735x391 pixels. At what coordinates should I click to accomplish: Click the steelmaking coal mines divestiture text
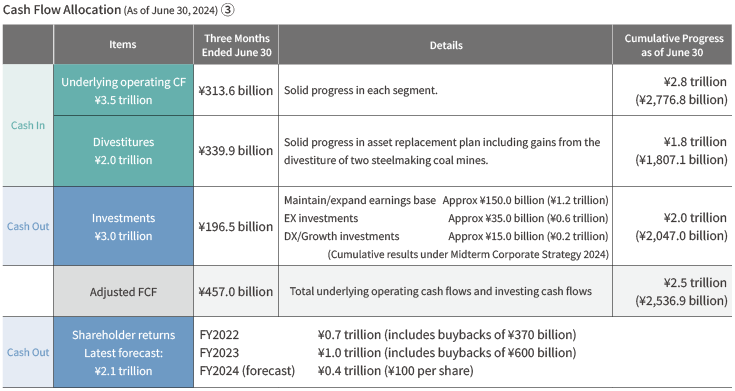pyautogui.click(x=442, y=151)
